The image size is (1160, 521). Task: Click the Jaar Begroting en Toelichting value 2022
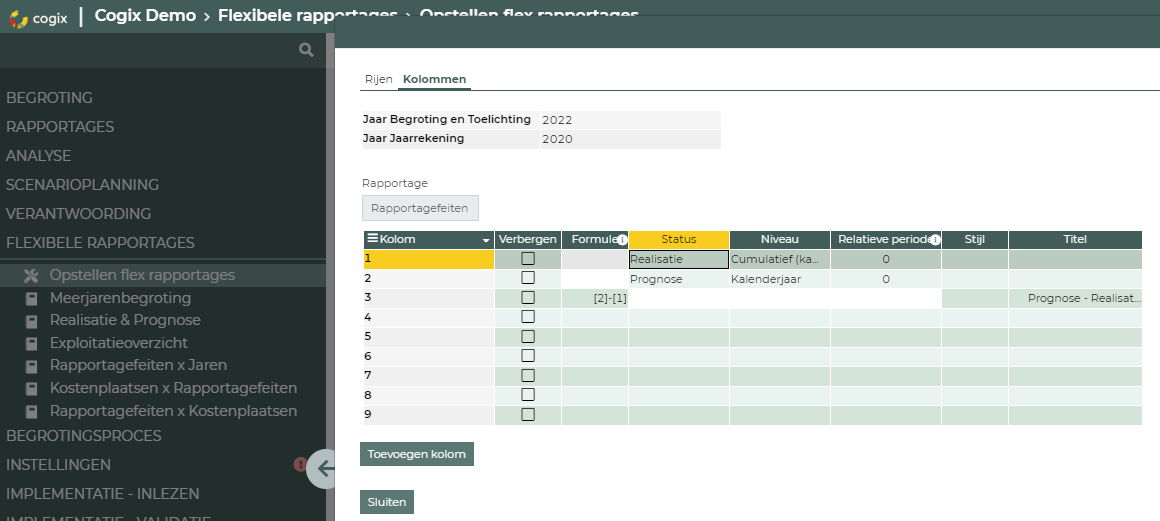630,120
